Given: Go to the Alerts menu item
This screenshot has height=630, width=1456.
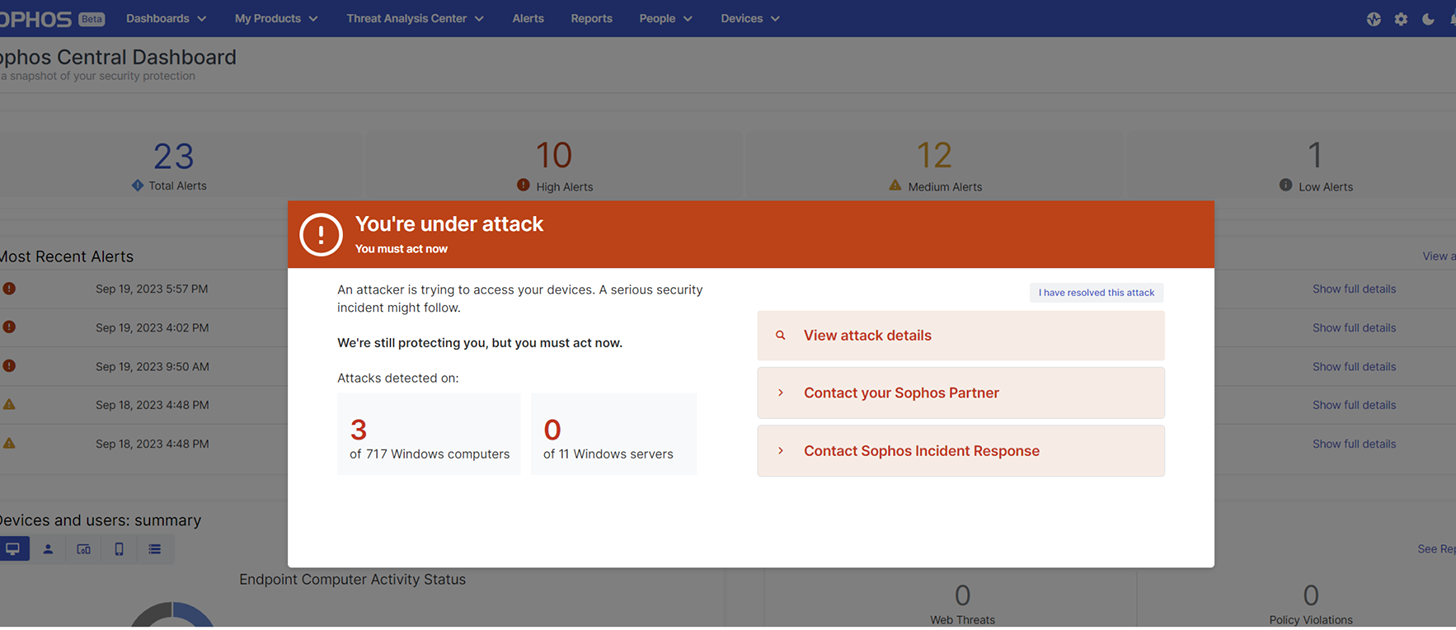Looking at the screenshot, I should tap(528, 19).
